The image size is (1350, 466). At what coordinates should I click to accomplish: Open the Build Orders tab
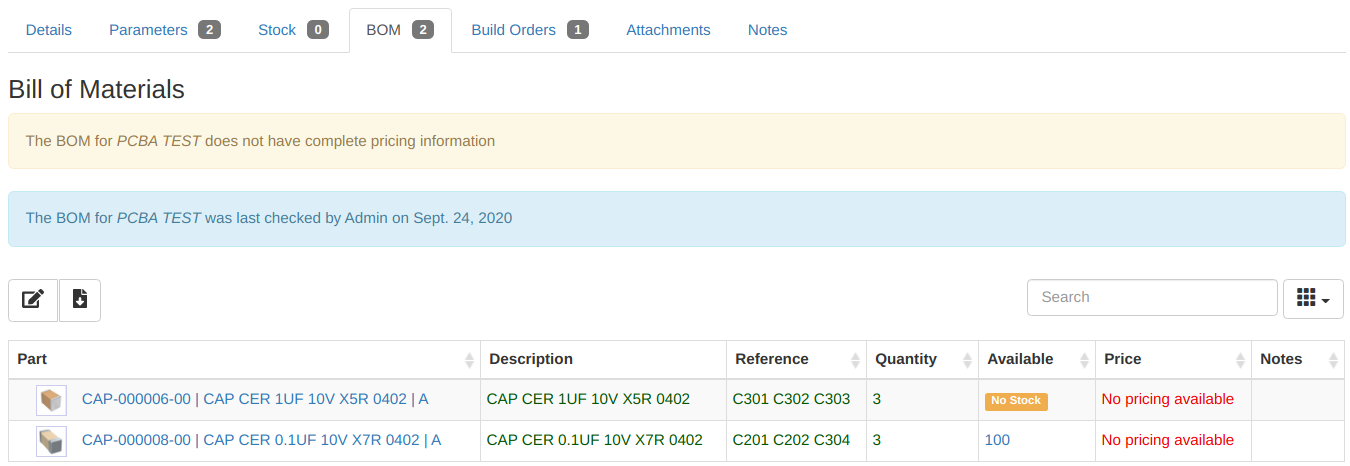pos(529,30)
